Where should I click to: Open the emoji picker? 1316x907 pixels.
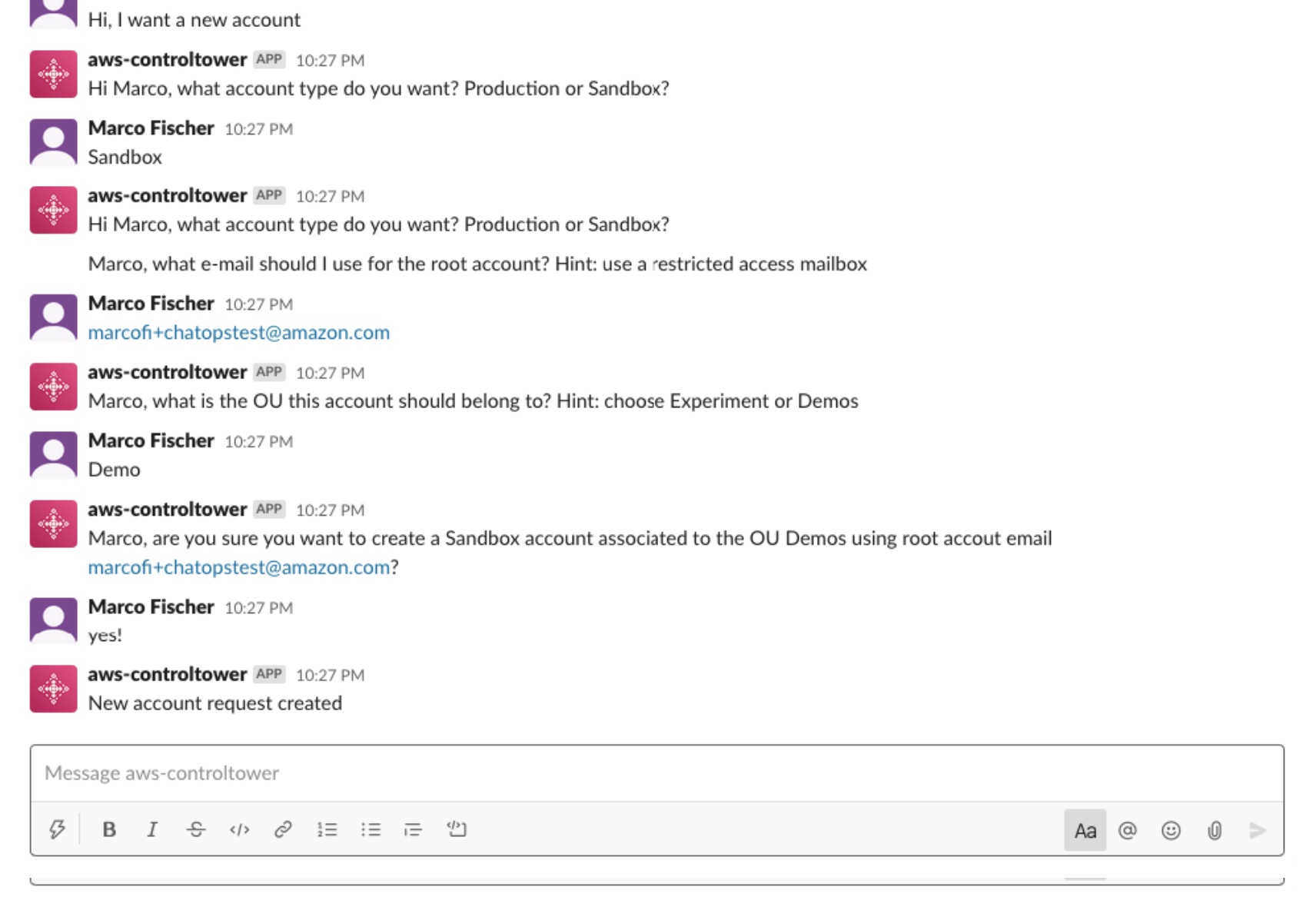coord(1171,830)
